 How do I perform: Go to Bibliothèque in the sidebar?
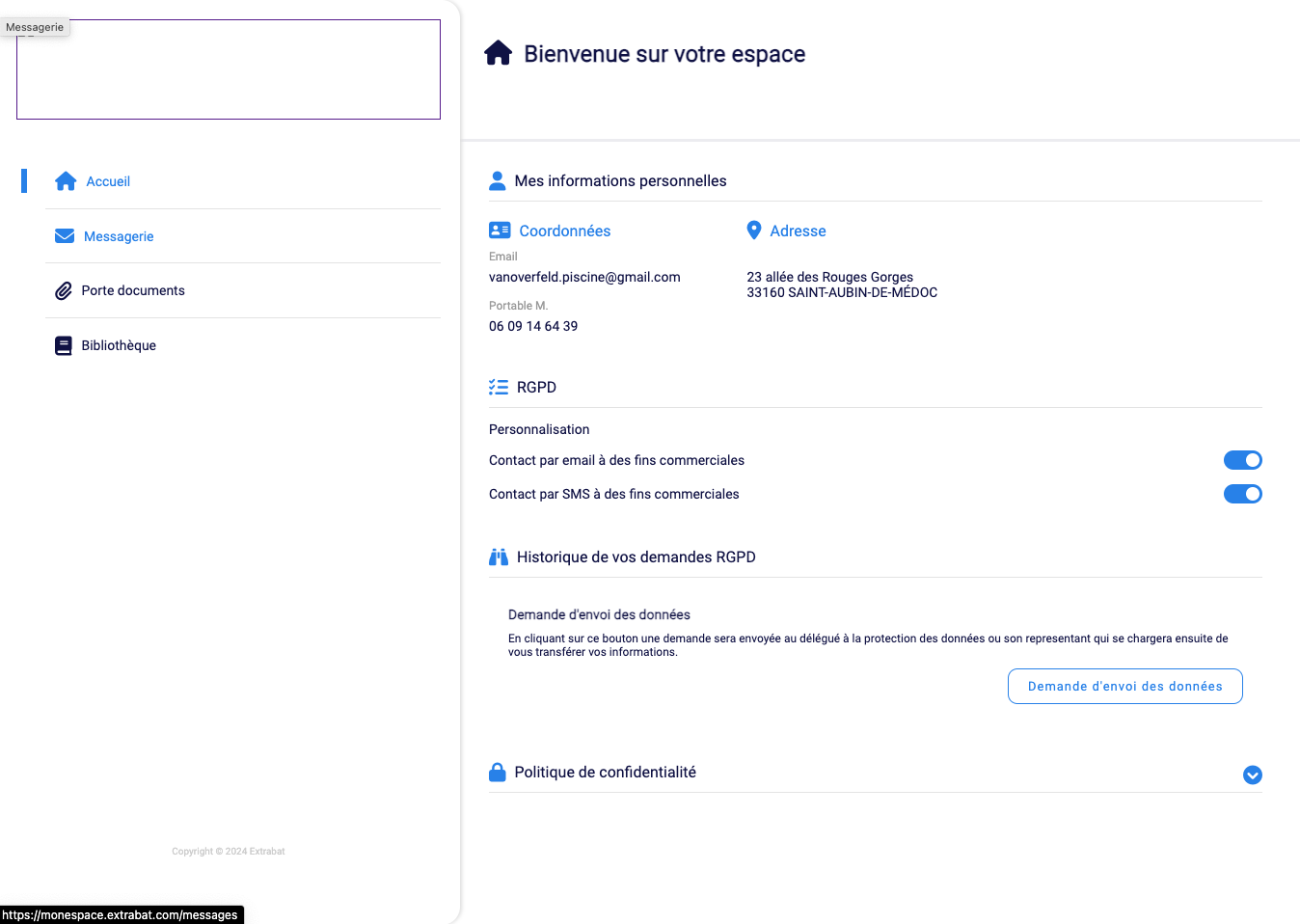(119, 345)
